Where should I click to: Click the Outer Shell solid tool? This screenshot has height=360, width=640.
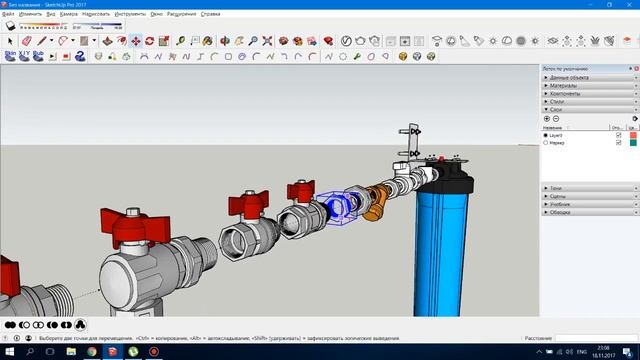10,325
